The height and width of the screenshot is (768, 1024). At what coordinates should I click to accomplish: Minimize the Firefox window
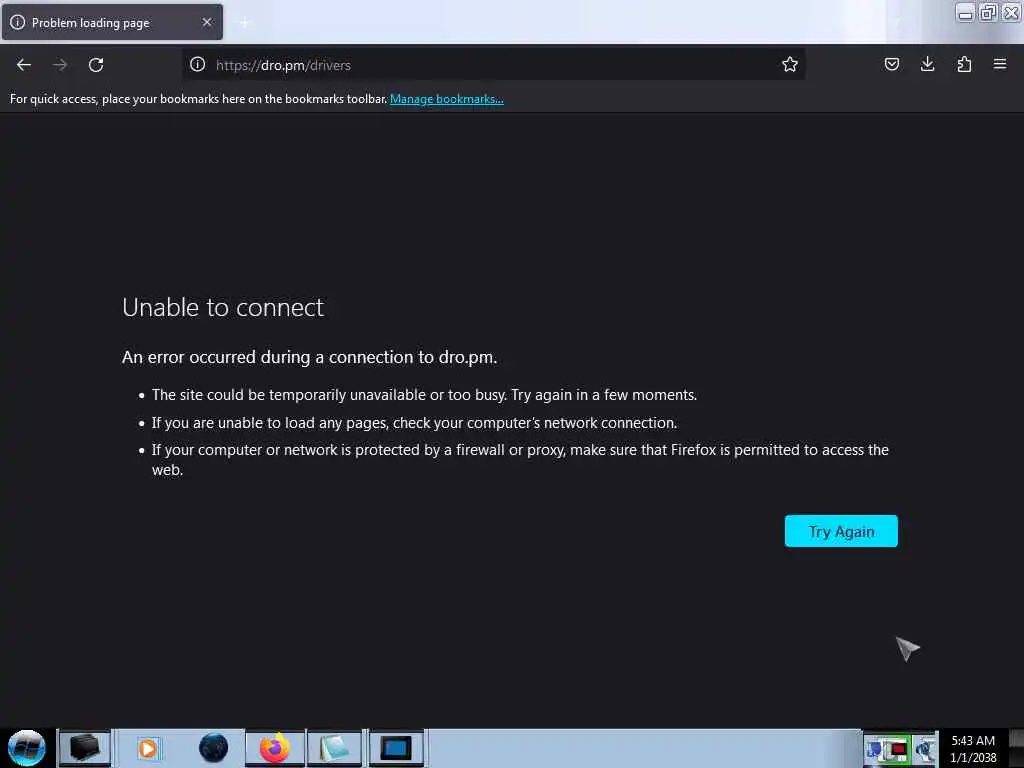coord(965,12)
